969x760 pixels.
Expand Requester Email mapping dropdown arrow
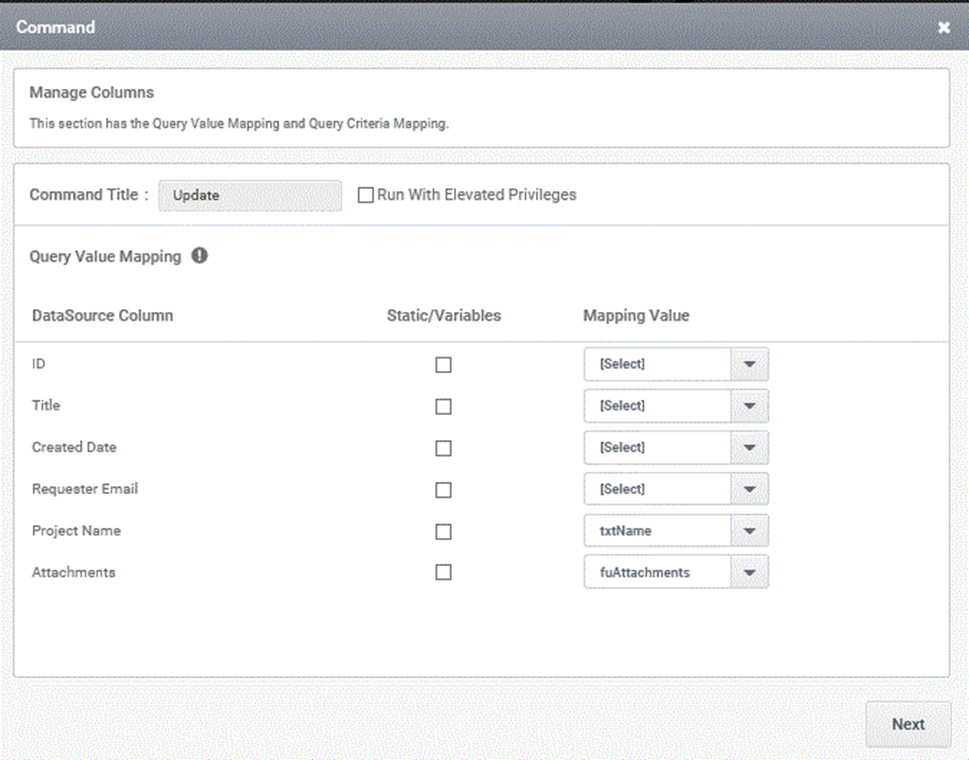point(750,489)
